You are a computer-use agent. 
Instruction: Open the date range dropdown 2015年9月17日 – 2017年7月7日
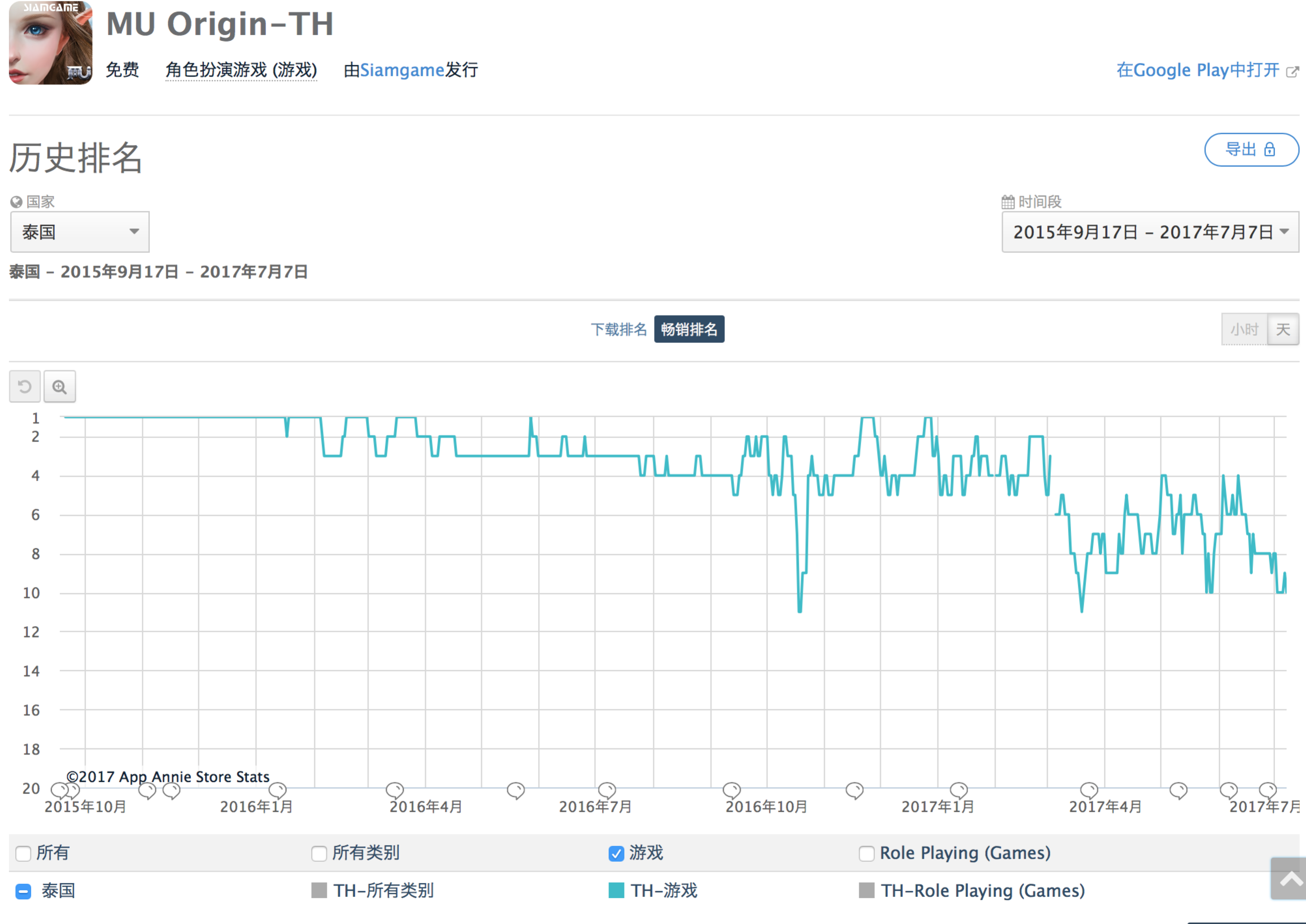1150,232
